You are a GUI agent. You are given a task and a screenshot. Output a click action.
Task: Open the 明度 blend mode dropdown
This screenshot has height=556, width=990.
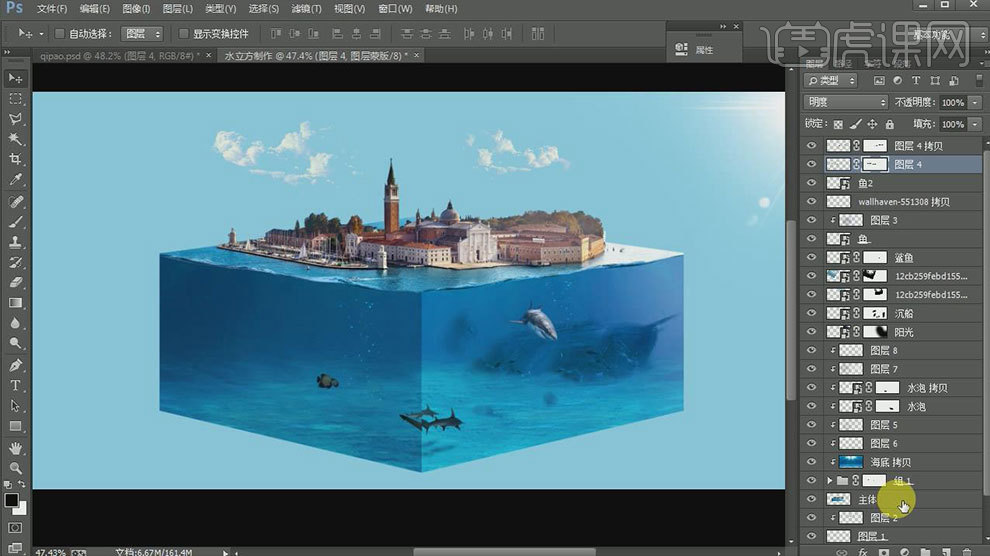coord(845,102)
